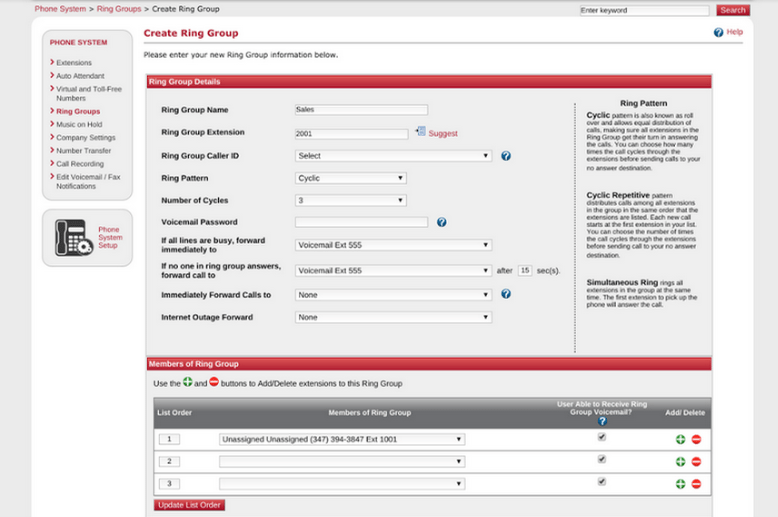The image size is (778, 517).
Task: Toggle voicemail checkbox for row 2
Action: (x=602, y=459)
